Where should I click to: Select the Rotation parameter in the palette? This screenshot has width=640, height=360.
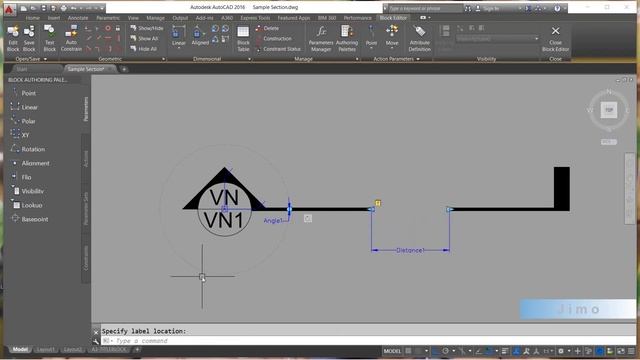28,149
